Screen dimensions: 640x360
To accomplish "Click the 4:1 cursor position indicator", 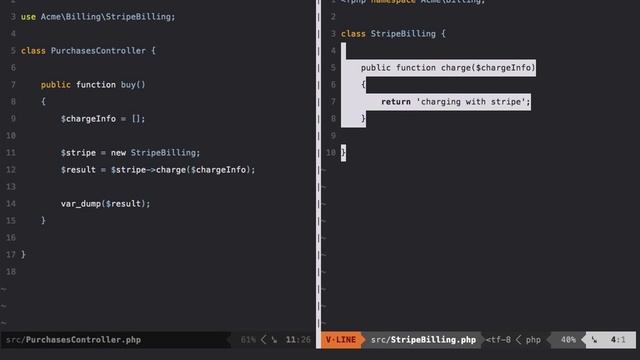I will coord(618,340).
